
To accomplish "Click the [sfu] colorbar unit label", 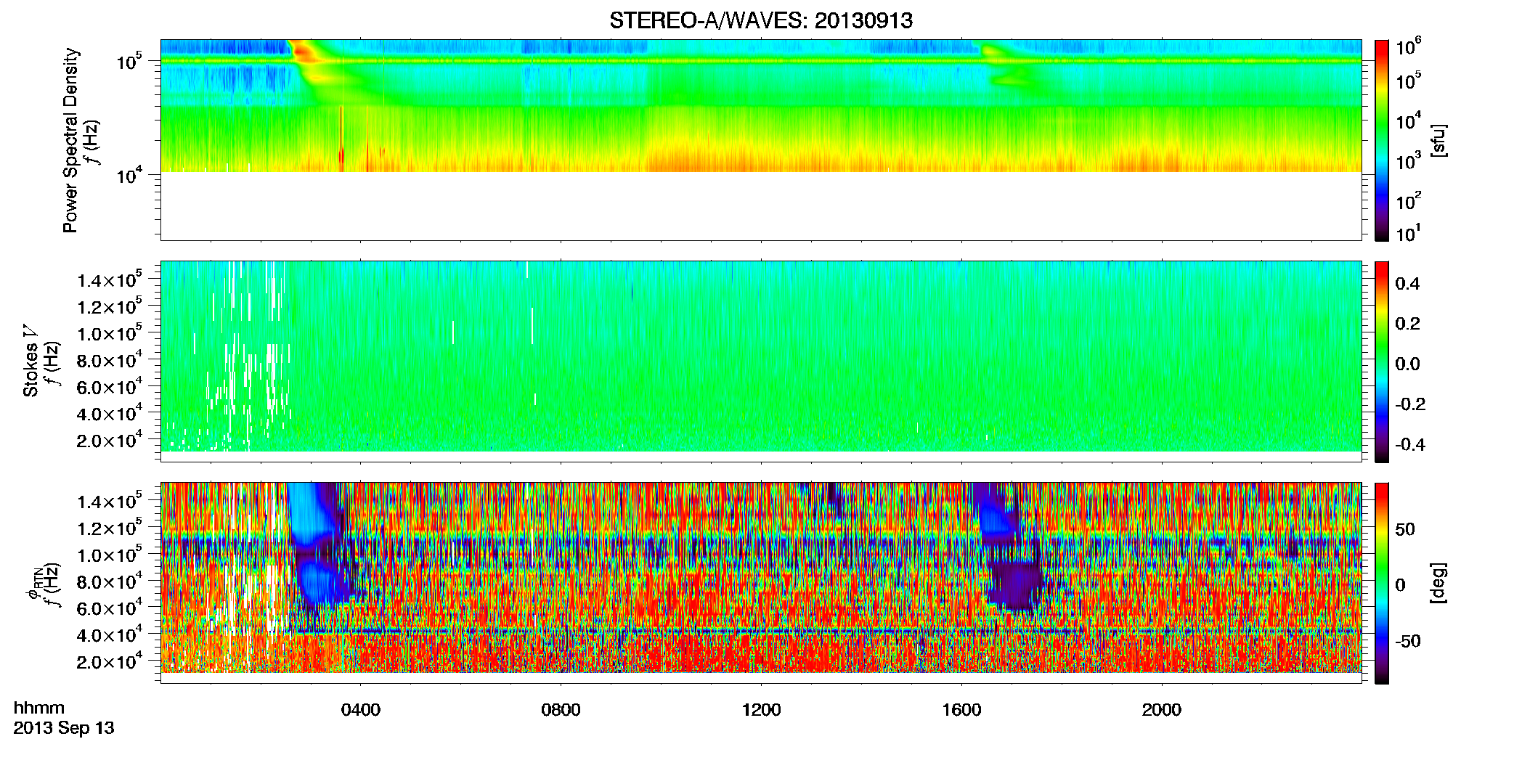I will pos(1439,141).
